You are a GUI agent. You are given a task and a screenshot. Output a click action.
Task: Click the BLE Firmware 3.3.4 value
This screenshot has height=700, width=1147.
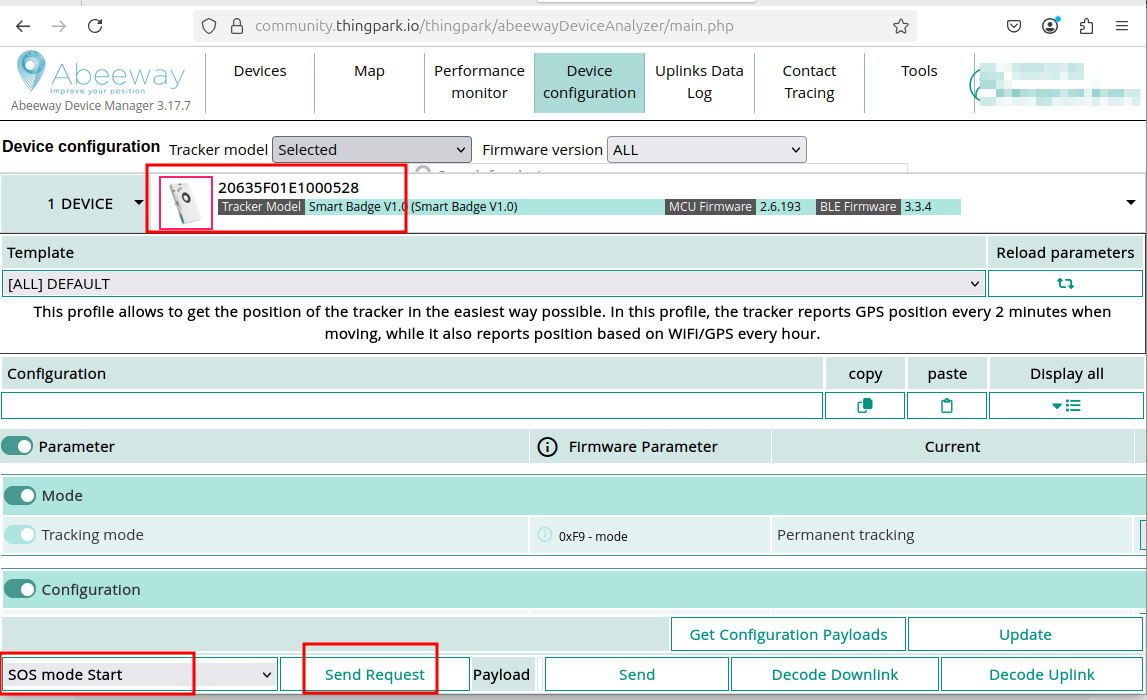[x=918, y=207]
